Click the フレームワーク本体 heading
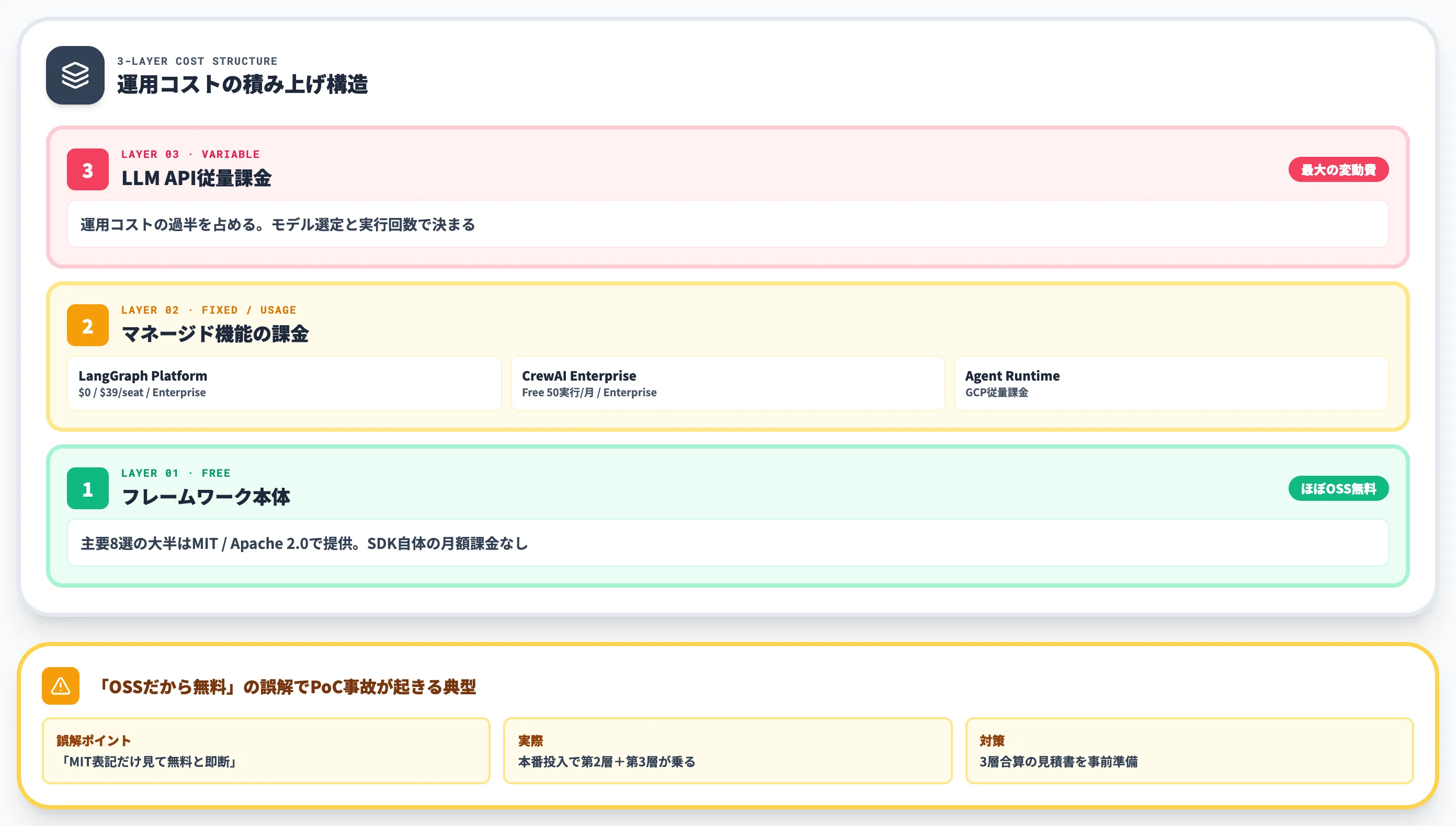Viewport: 1456px width, 826px height. click(206, 497)
